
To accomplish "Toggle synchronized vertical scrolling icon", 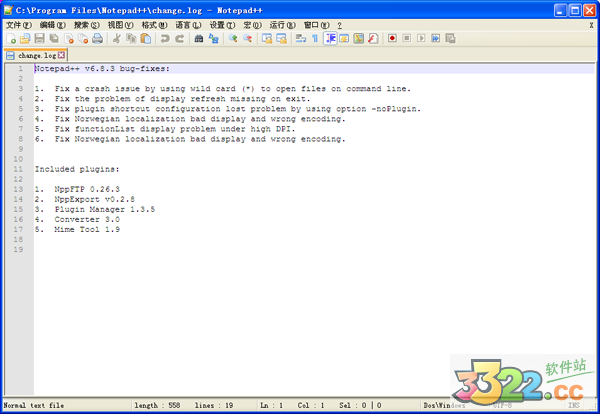I will click(x=267, y=39).
